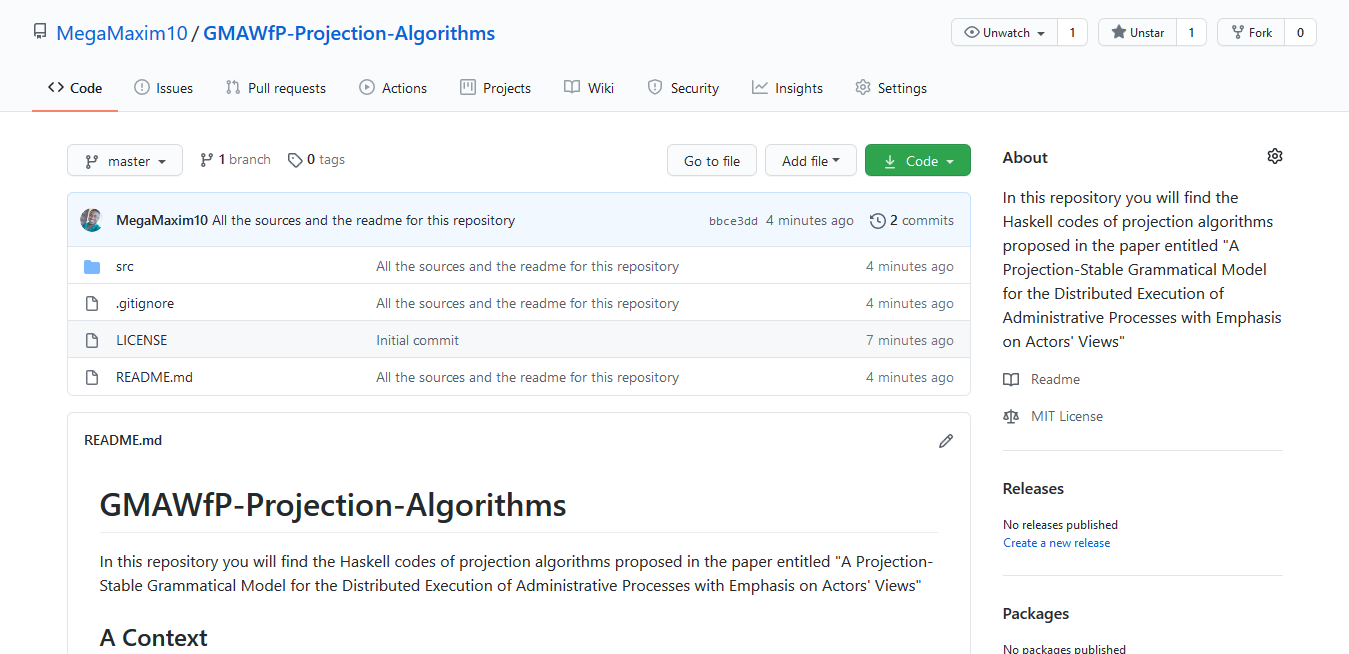Screen dimensions: 1349x654
Task: Click the scales icon beside MIT License
Action: (1011, 416)
